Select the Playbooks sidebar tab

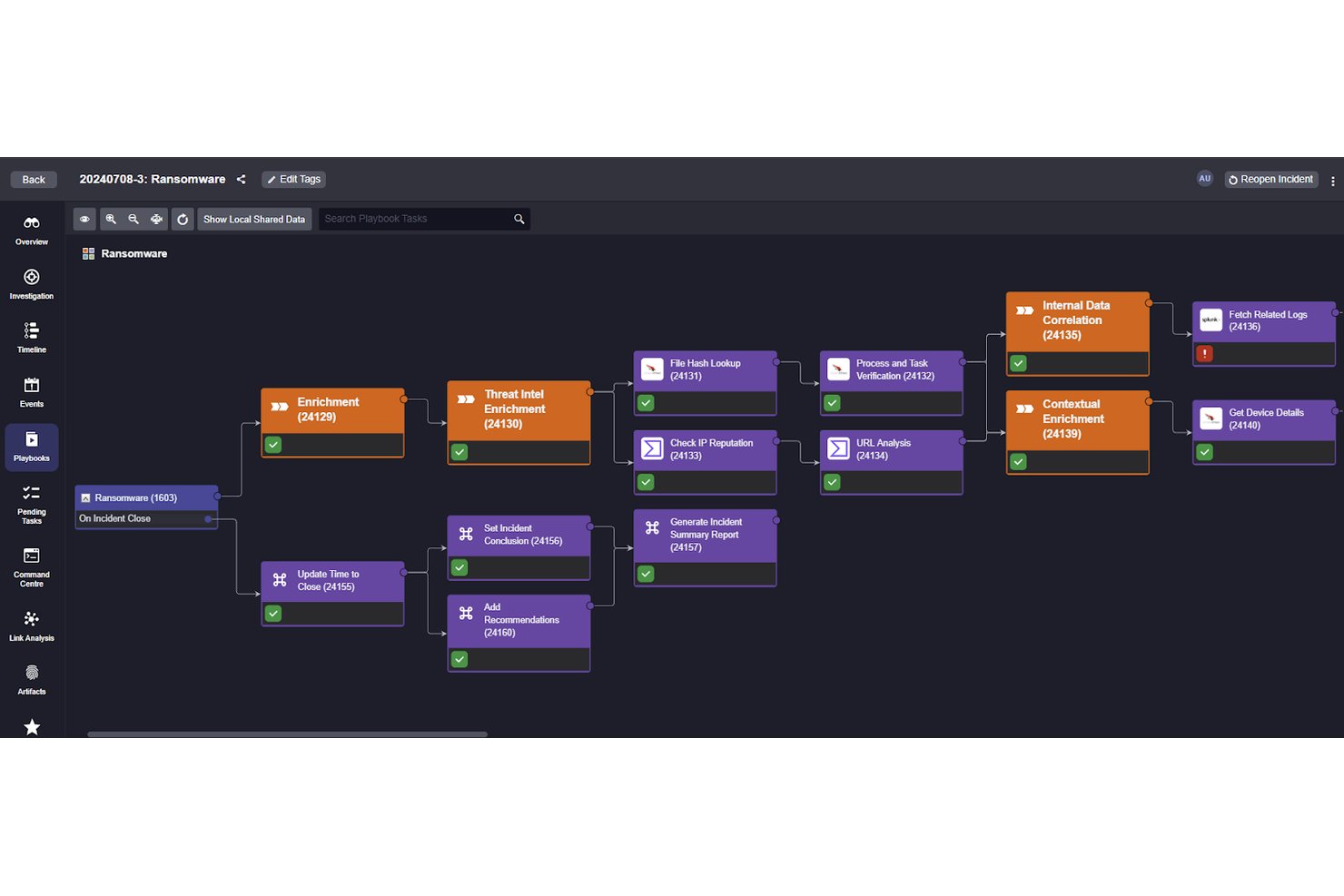(x=32, y=448)
